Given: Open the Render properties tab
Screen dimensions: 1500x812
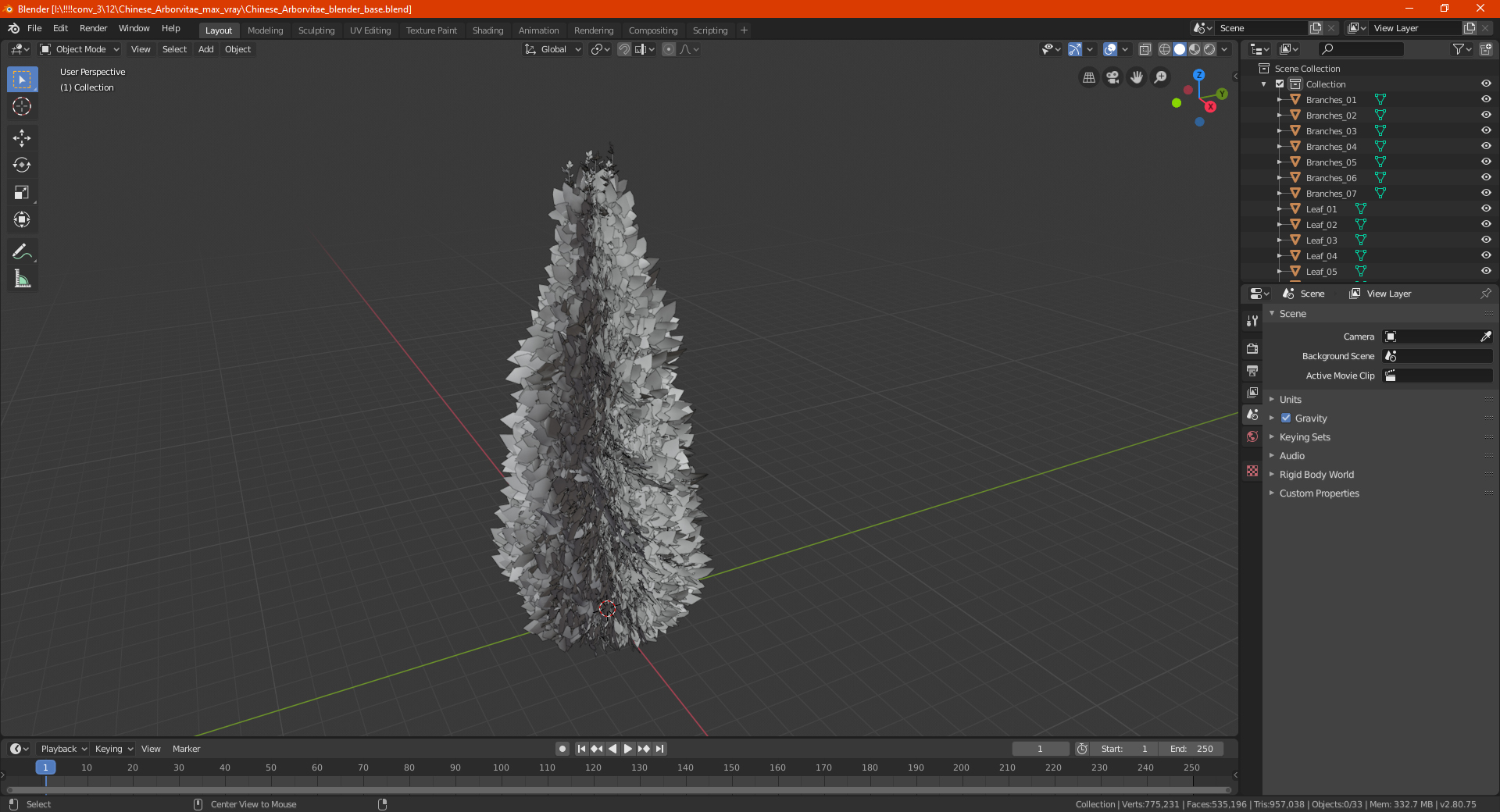Looking at the screenshot, I should click(1252, 348).
